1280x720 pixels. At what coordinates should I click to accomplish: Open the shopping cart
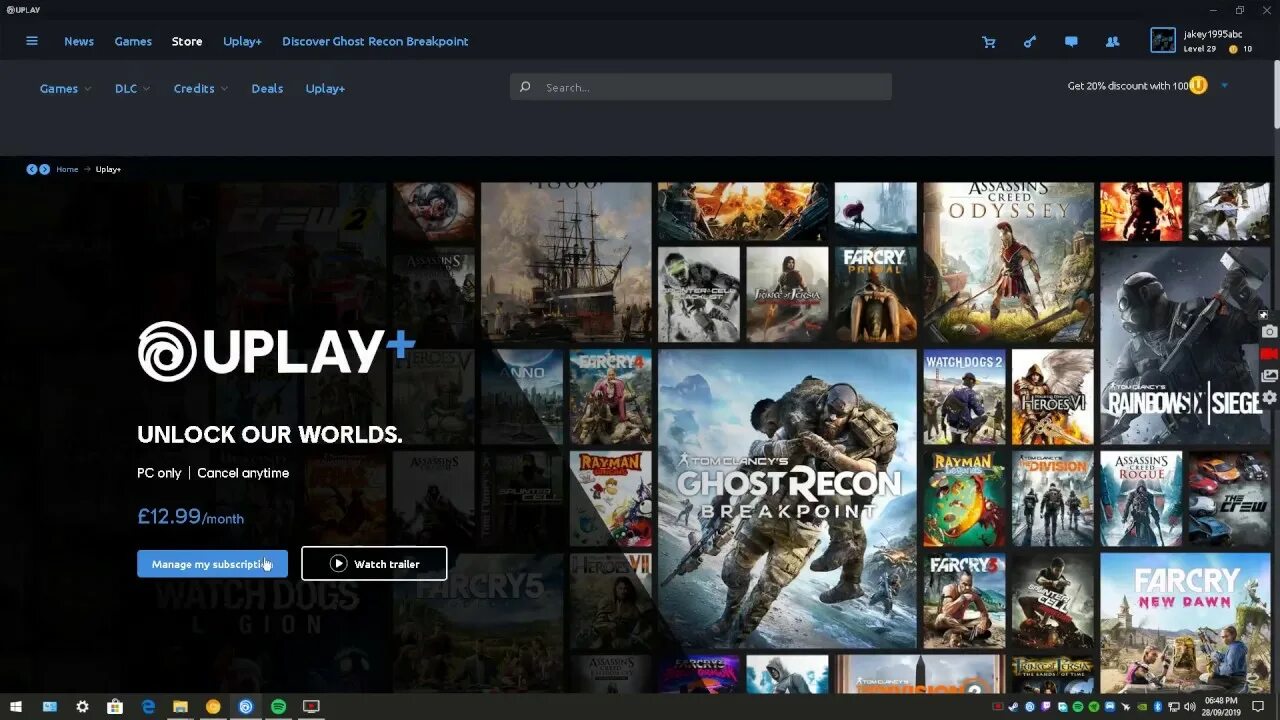coord(989,42)
